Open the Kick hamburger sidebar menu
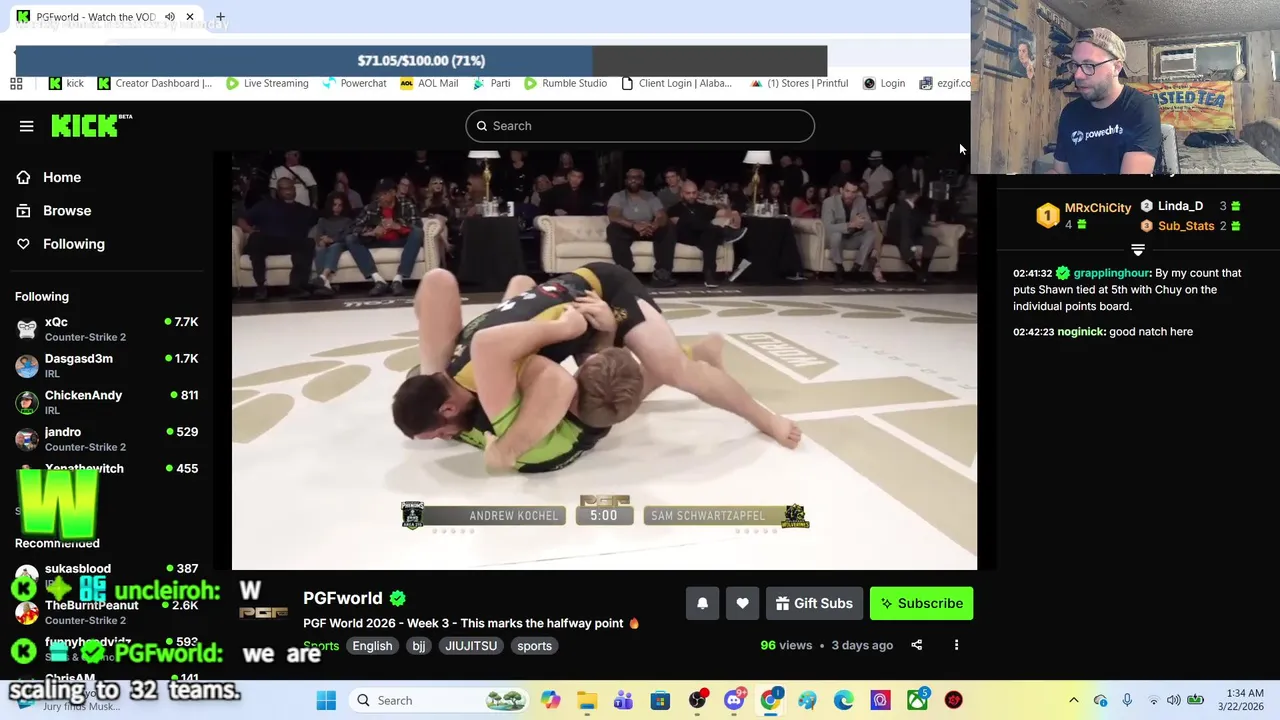Screen dimensions: 1280x720 click(x=26, y=126)
